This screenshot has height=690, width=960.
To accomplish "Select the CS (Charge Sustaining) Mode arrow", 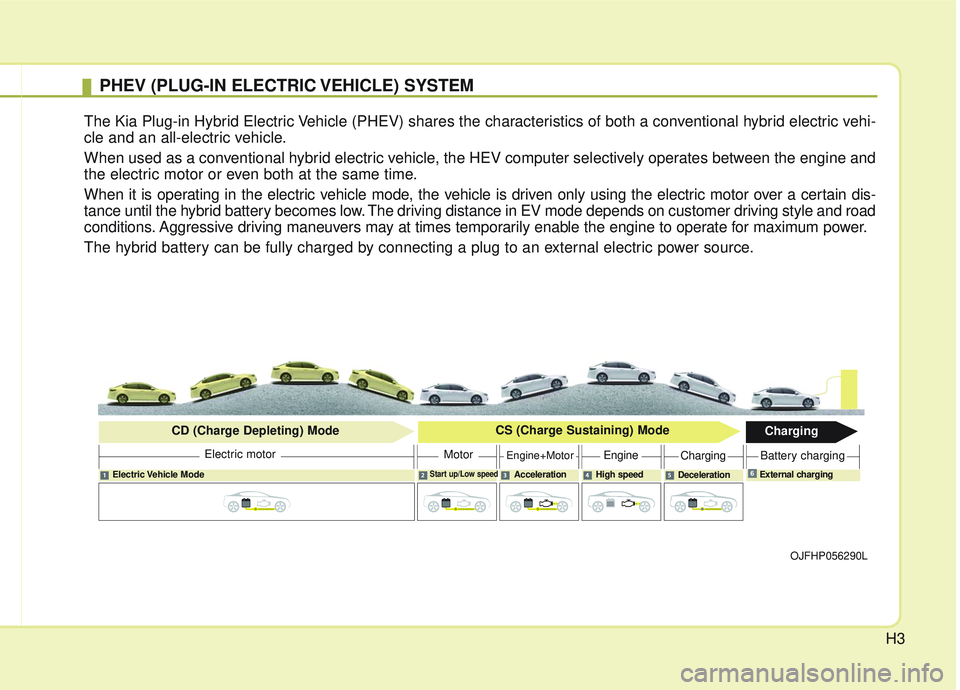I will (582, 431).
